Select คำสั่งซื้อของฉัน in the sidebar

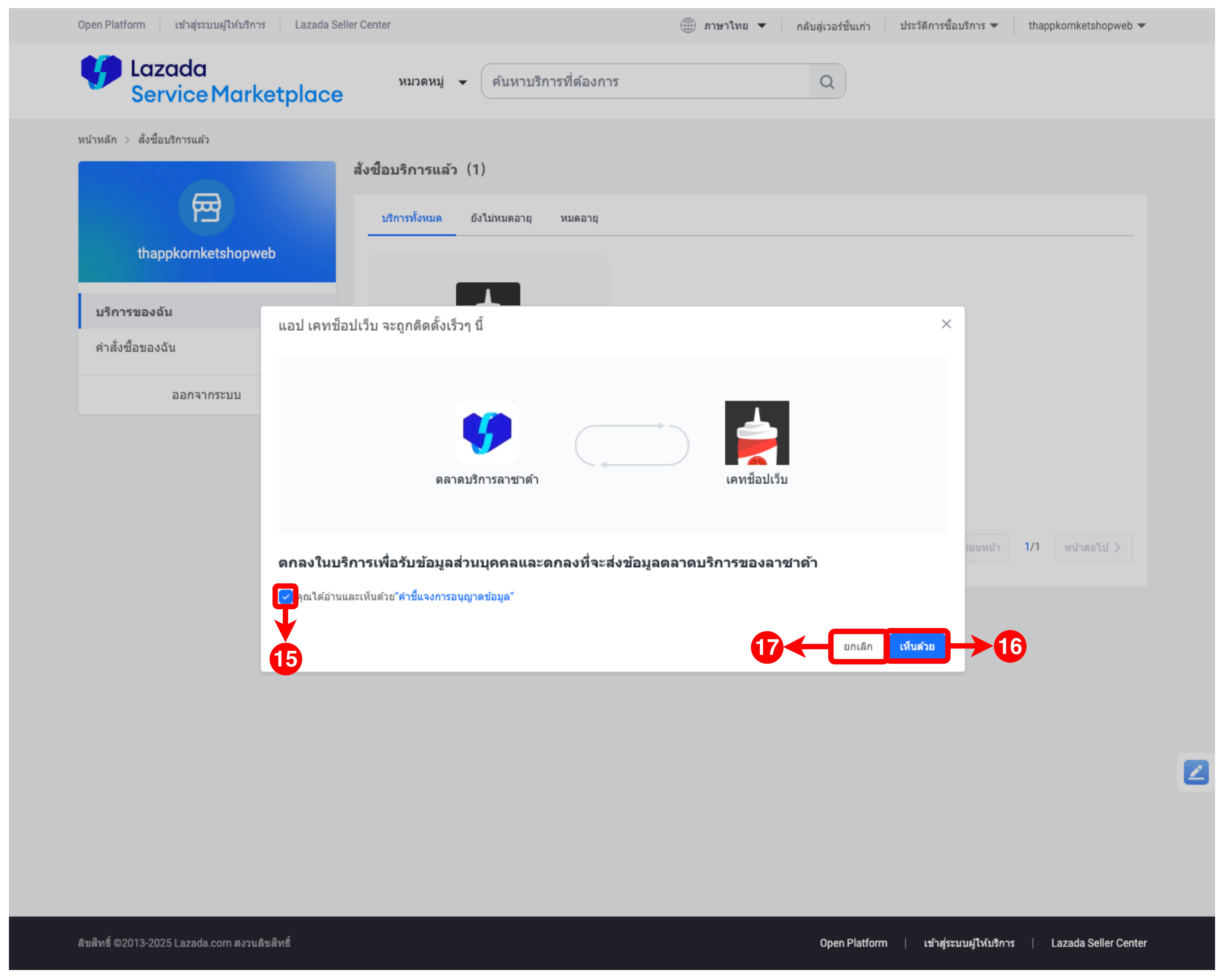pyautogui.click(x=136, y=348)
